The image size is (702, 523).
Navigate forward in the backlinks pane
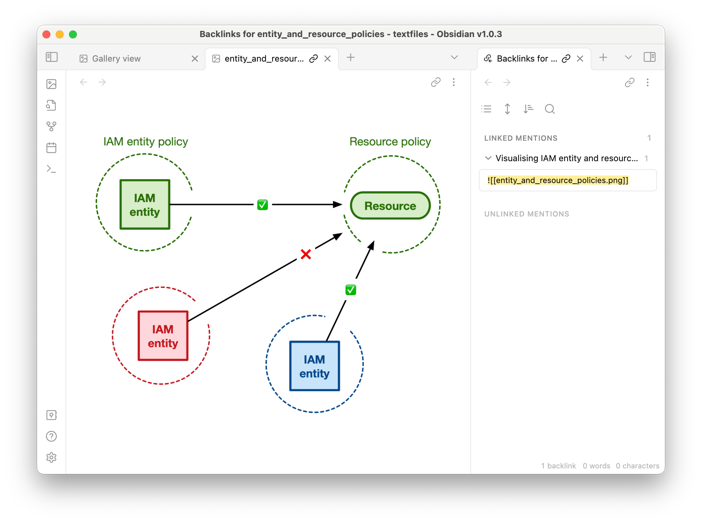coord(506,82)
